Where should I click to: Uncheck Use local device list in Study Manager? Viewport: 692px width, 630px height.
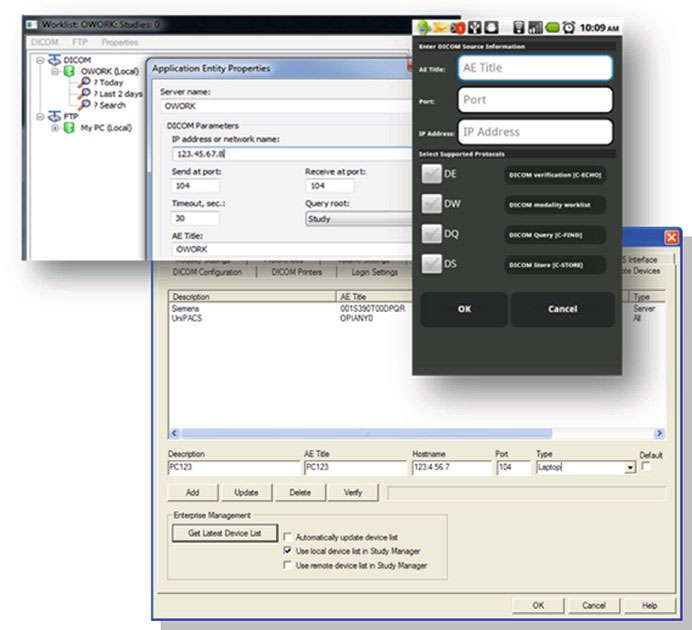coord(289,550)
